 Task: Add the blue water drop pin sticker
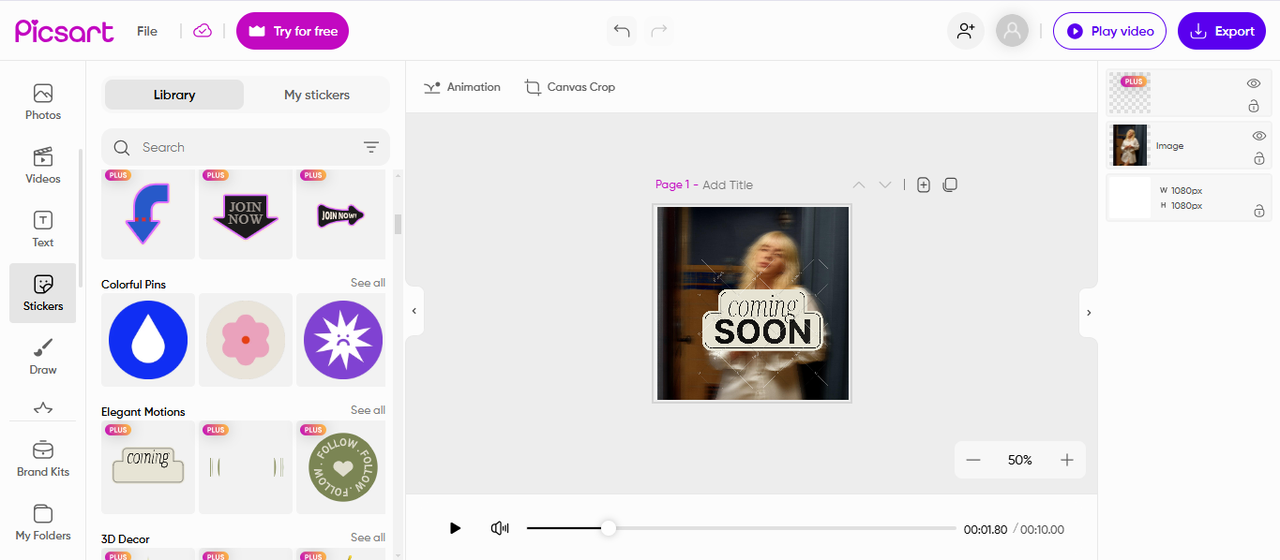[148, 340]
